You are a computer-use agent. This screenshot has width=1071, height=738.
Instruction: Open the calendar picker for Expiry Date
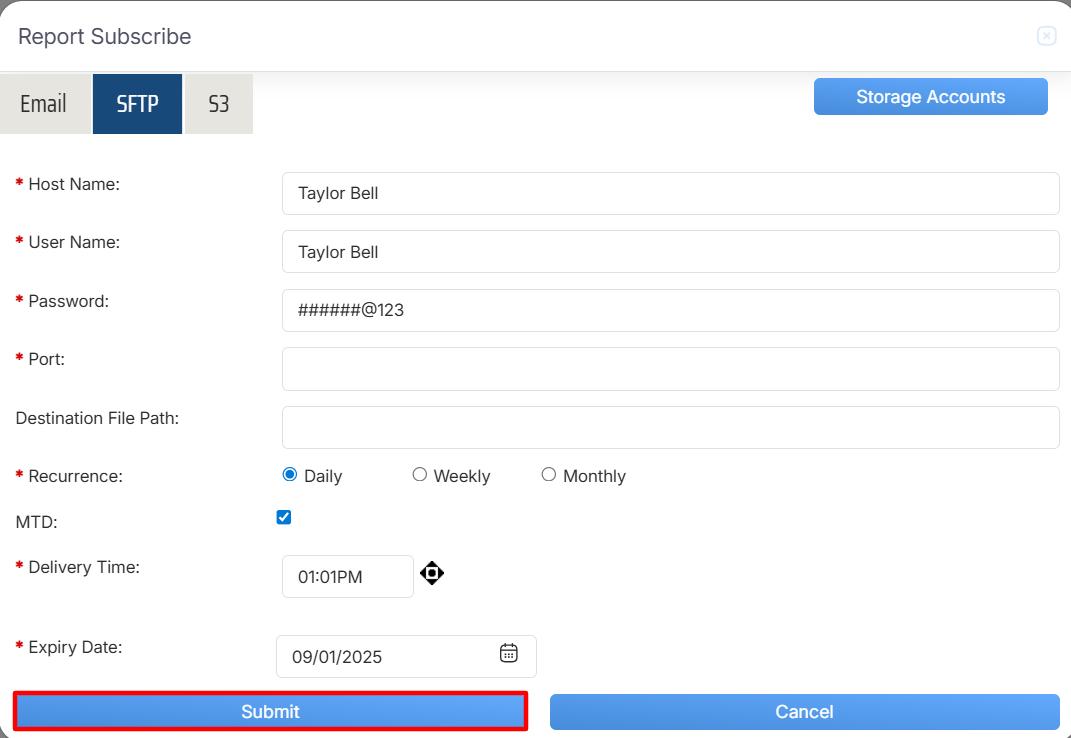(x=508, y=653)
